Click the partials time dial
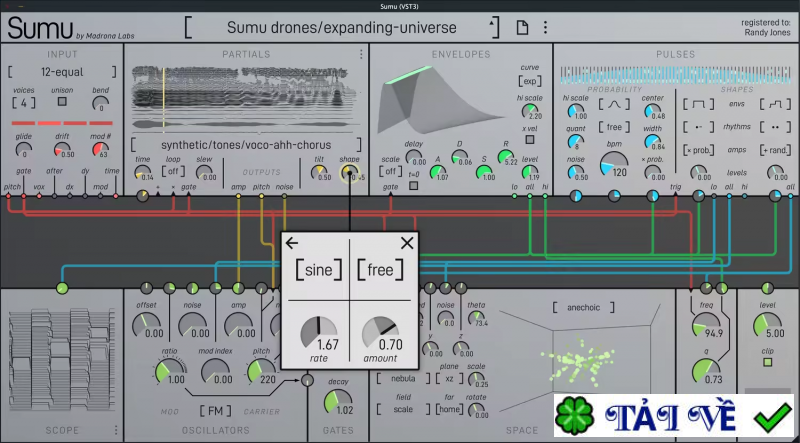Image resolution: width=800 pixels, height=443 pixels. click(x=142, y=173)
